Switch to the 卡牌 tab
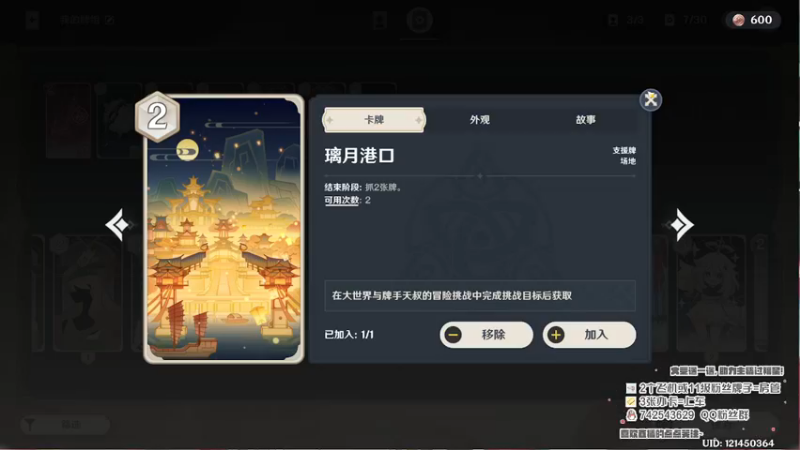 (374, 120)
